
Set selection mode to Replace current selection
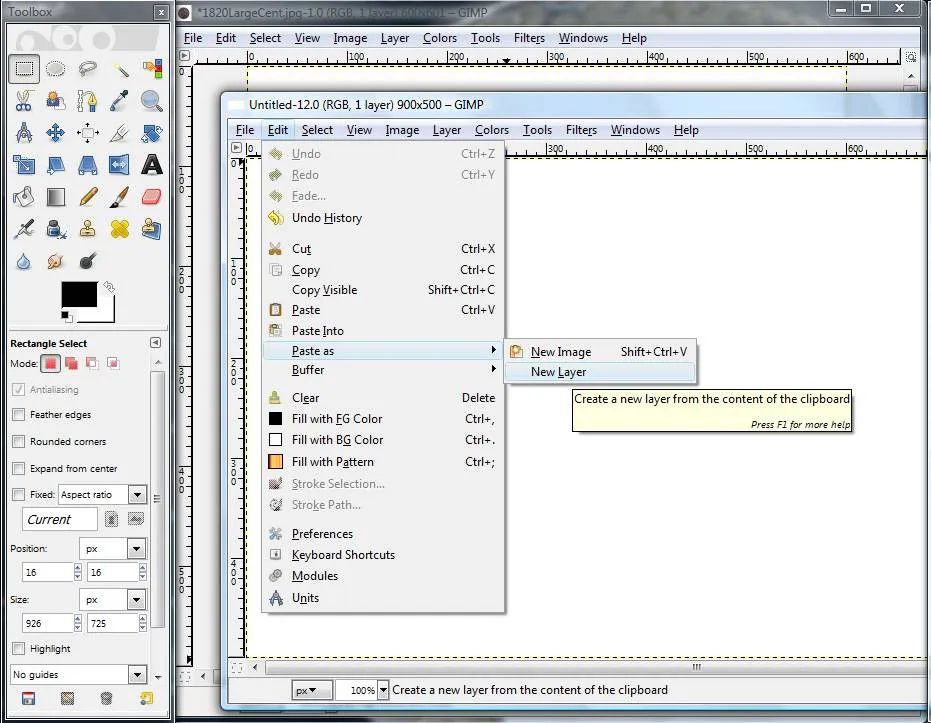(x=50, y=363)
